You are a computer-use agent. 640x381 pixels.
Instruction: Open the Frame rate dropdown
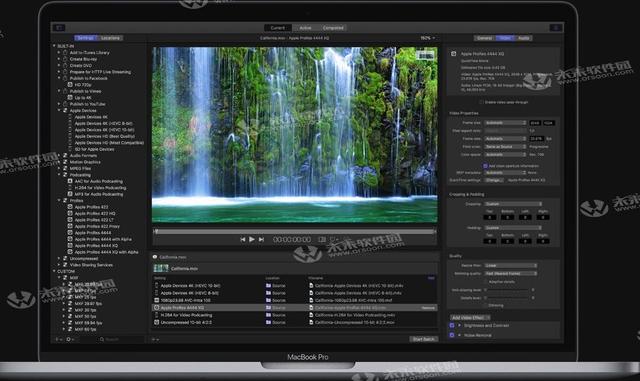(505, 139)
